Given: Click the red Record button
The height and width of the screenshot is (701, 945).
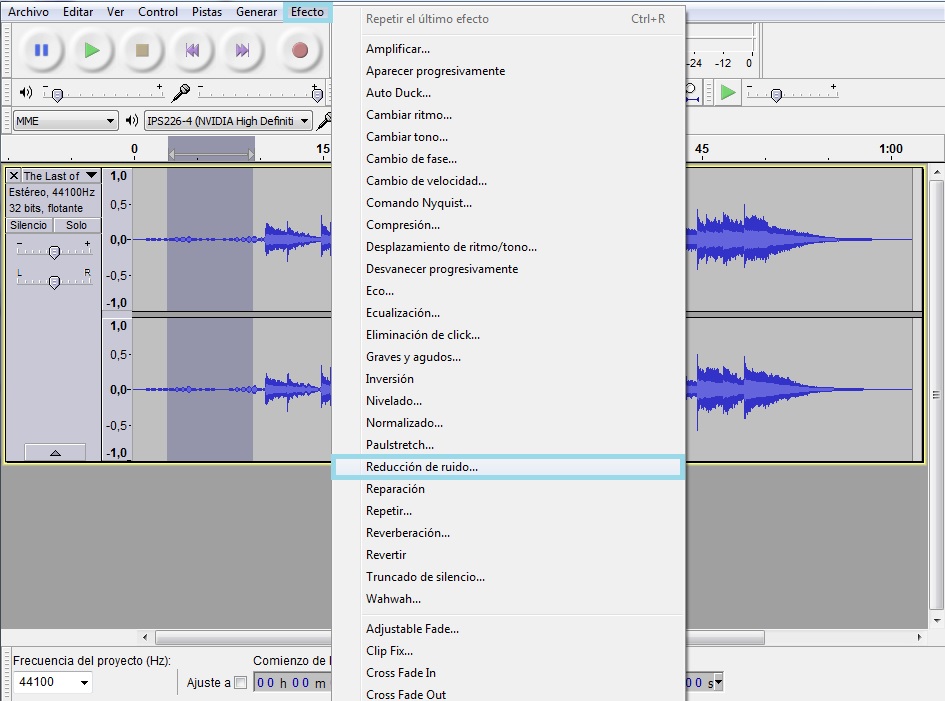Looking at the screenshot, I should coord(300,50).
